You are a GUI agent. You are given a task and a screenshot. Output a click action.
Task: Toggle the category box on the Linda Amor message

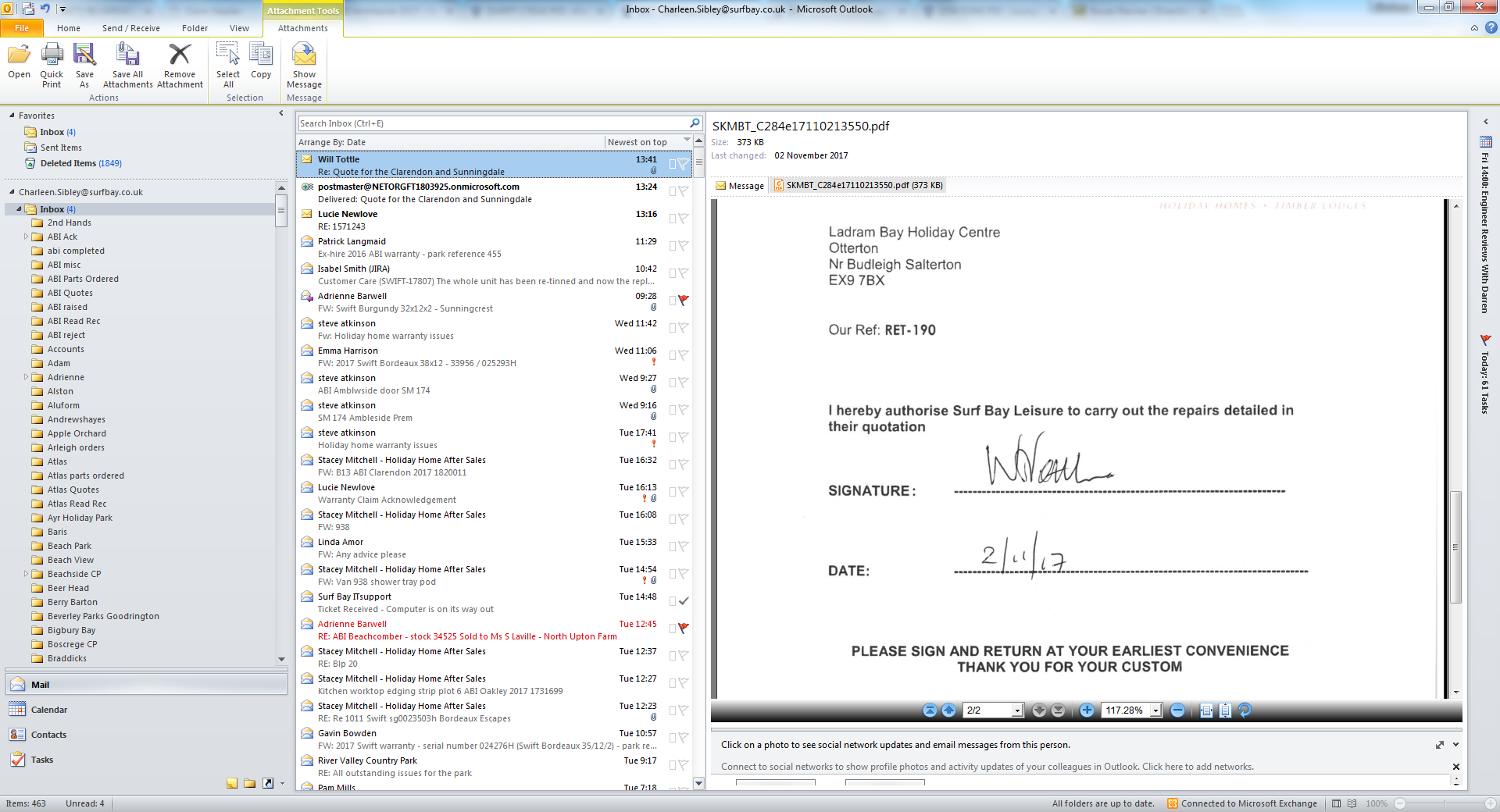click(x=672, y=547)
